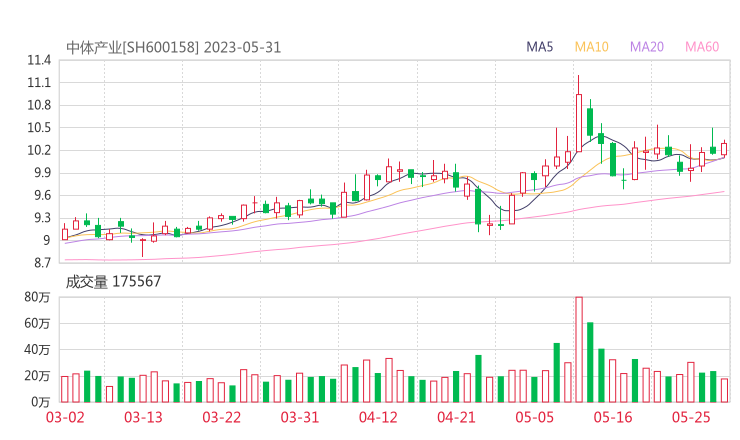The image size is (740, 440).
Task: Click the 9.9 price axis label
Action: pos(42,173)
